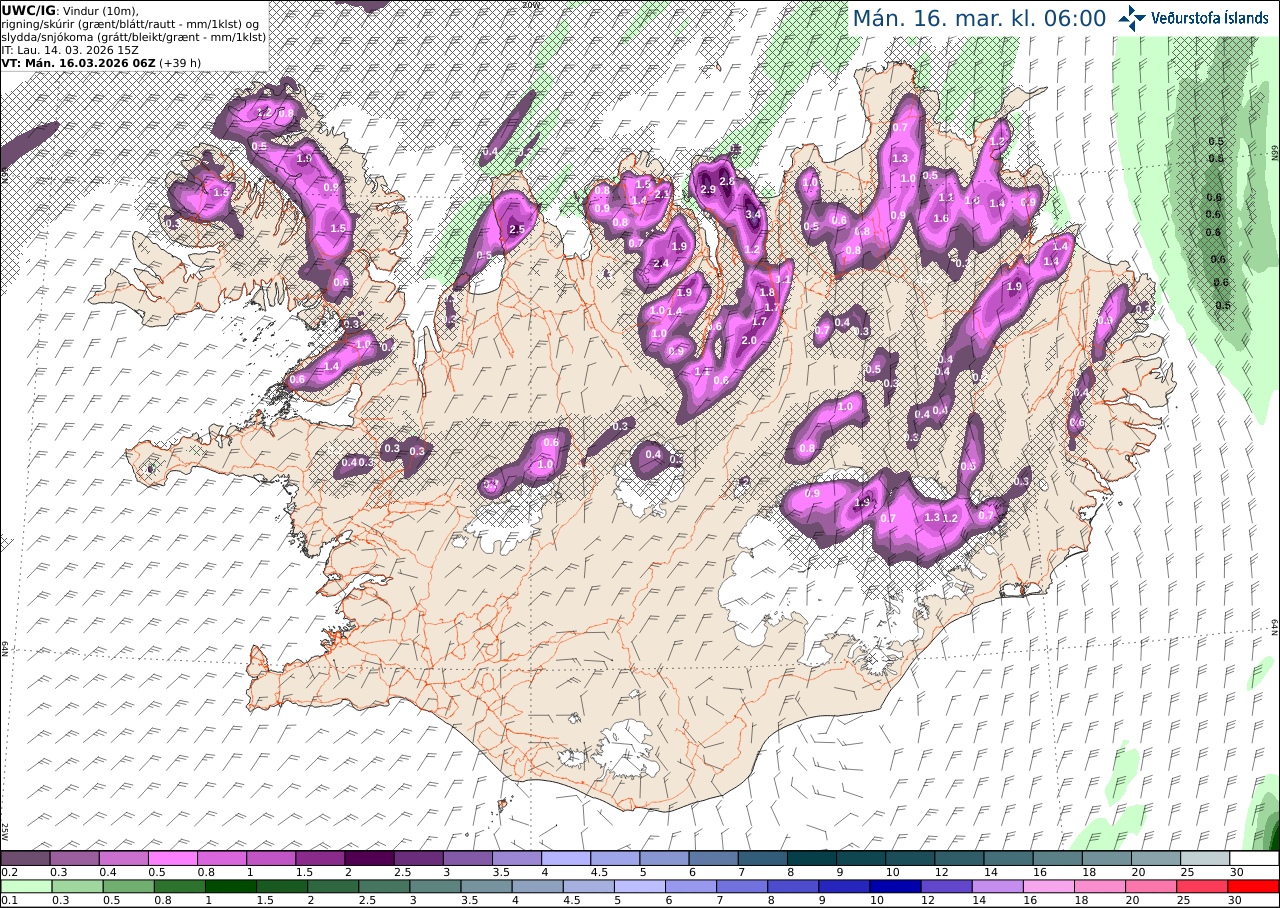Click the dark purple 2 swatch in snow legend
This screenshot has height=908, width=1280.
369,858
